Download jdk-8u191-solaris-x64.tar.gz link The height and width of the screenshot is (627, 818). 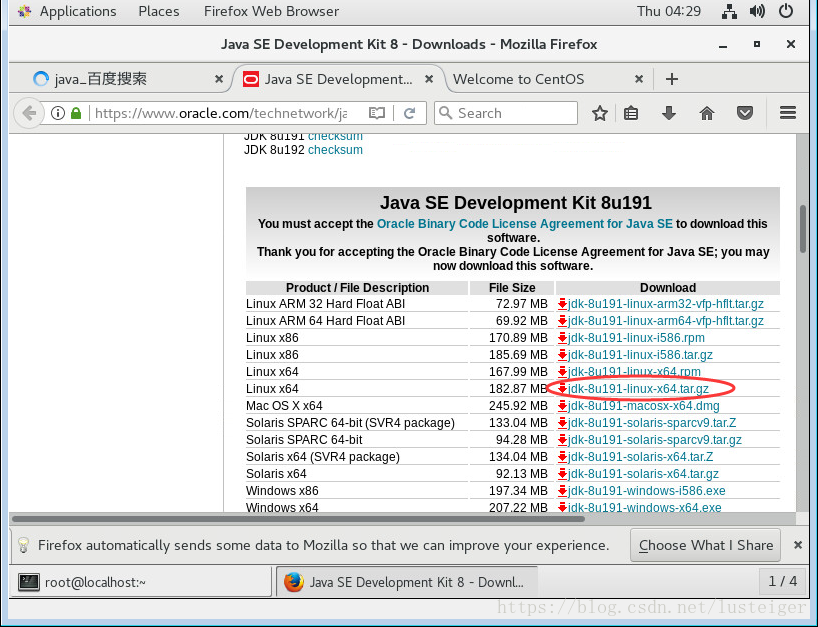point(643,474)
